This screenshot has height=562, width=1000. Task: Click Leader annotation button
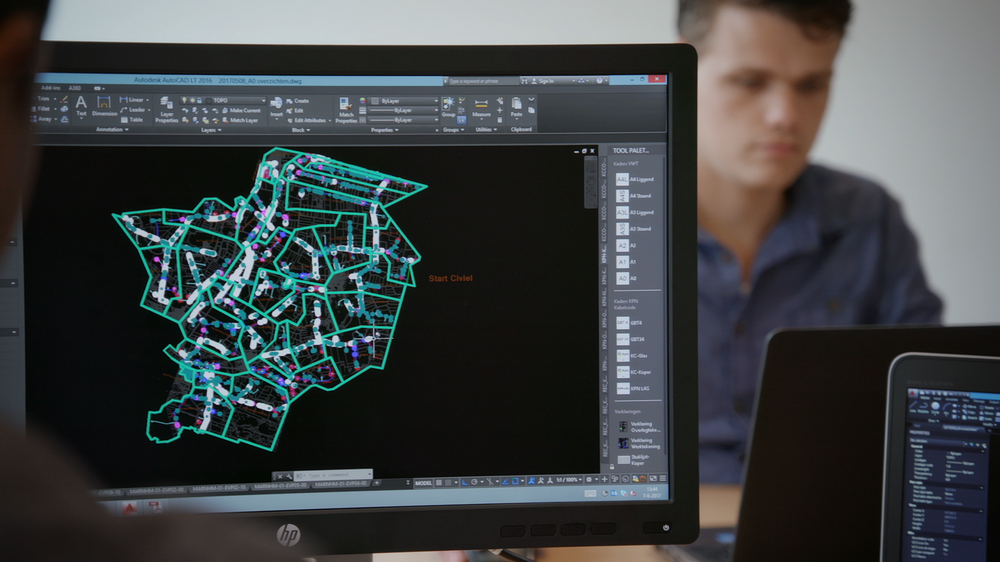[133, 110]
